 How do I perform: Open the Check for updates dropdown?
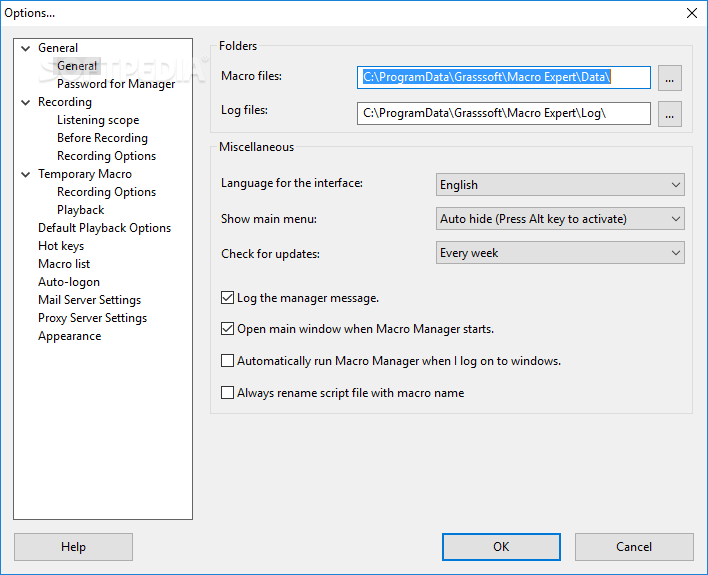click(x=560, y=253)
